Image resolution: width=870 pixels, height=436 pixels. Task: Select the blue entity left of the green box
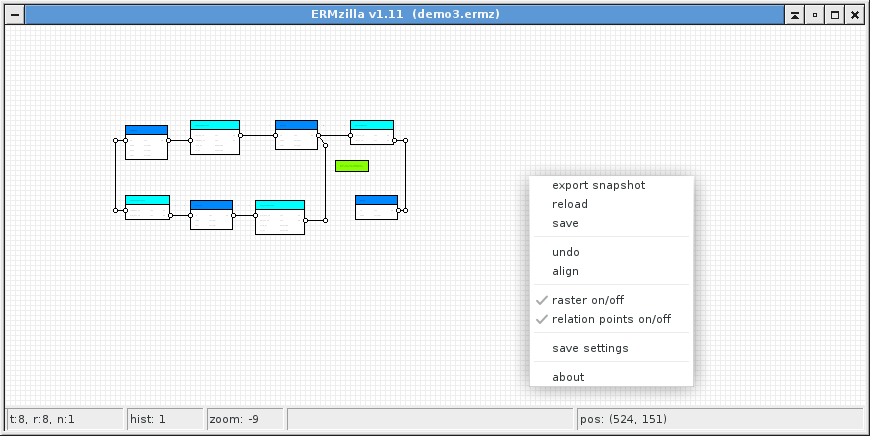pyautogui.click(x=296, y=135)
